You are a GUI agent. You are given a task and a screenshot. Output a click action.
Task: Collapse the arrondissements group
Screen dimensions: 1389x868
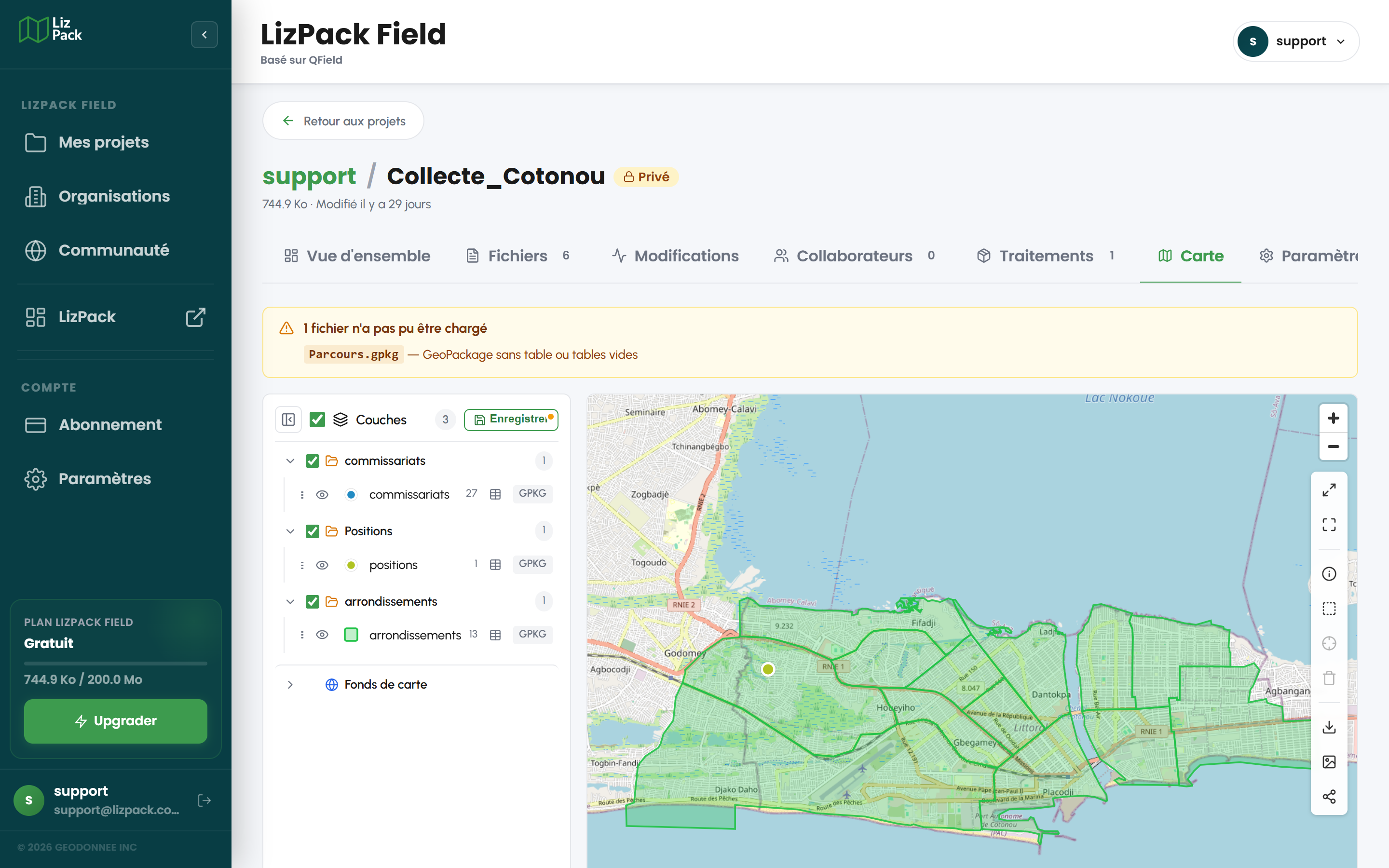click(290, 602)
